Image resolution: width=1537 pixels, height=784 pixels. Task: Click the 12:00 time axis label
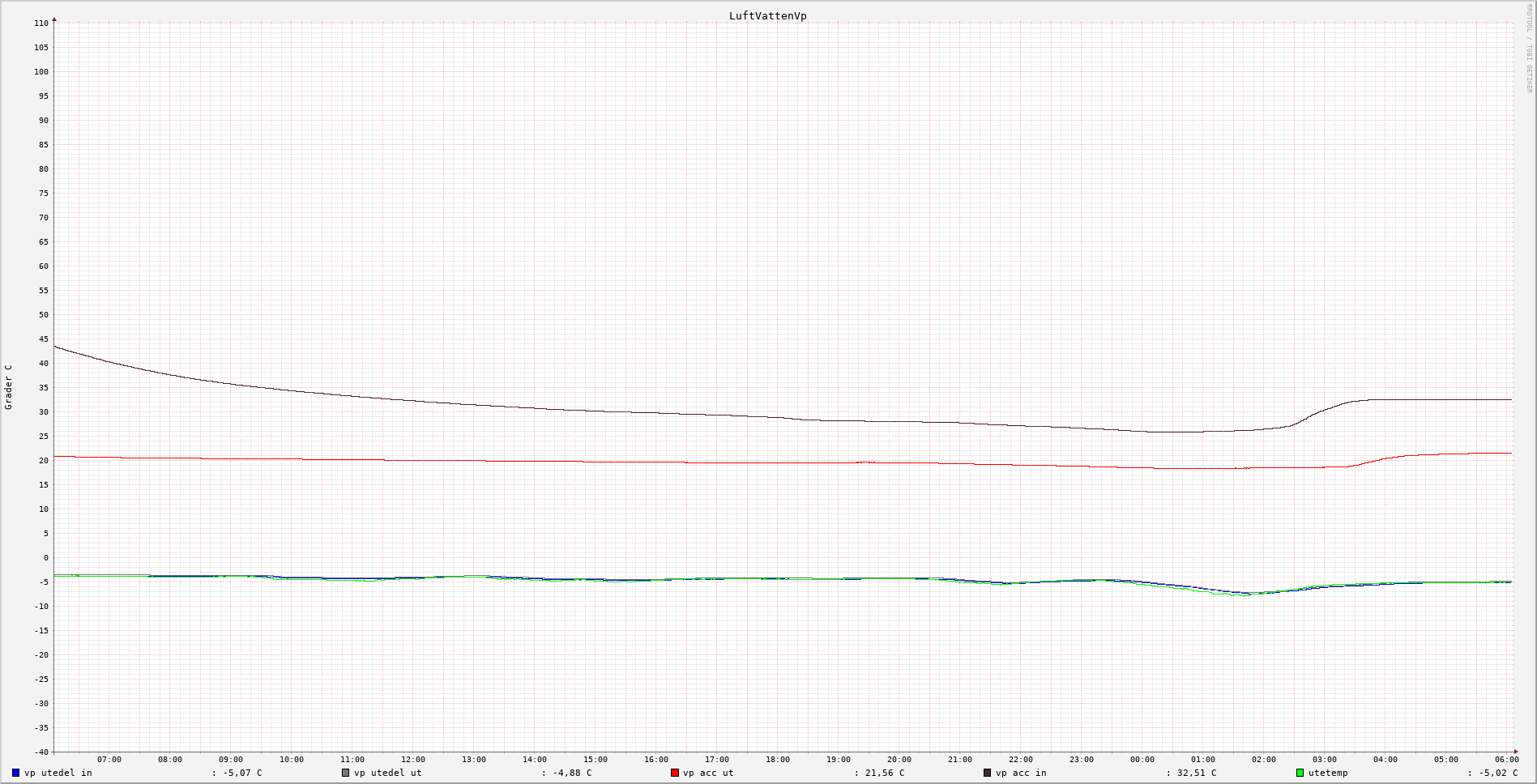click(413, 760)
